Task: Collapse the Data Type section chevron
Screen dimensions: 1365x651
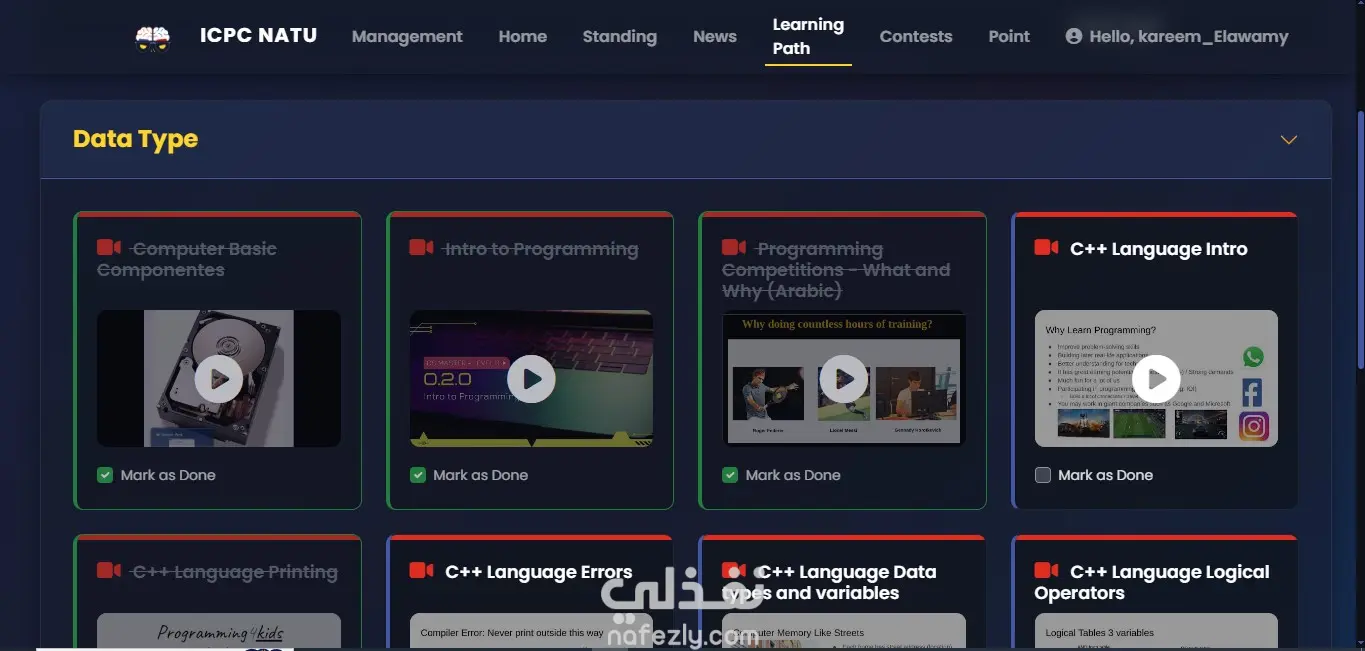Action: pyautogui.click(x=1289, y=140)
